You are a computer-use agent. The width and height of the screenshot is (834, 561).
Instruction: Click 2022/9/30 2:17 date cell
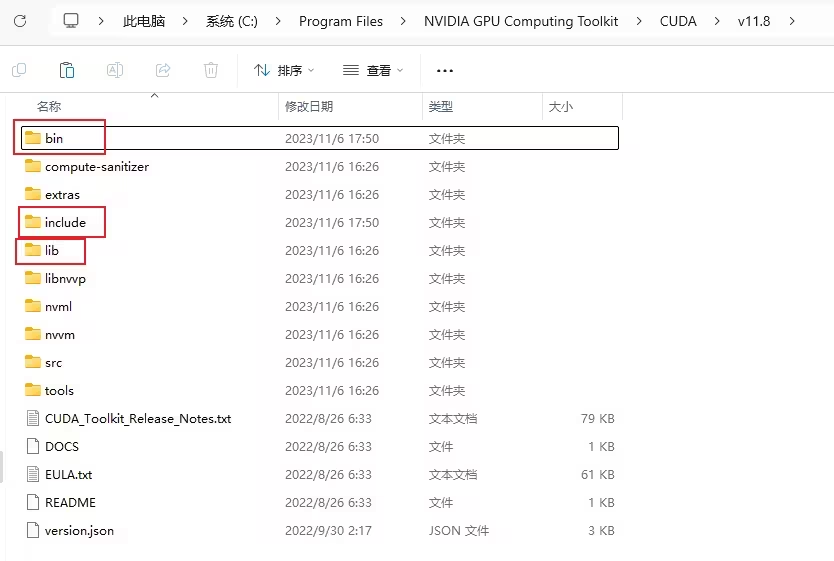point(328,531)
